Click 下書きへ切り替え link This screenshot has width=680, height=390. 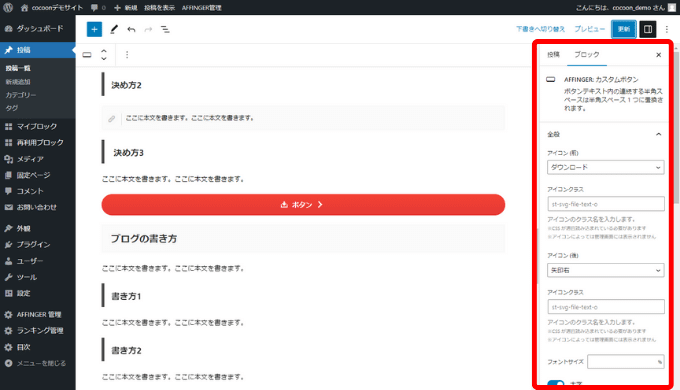[x=540, y=29]
